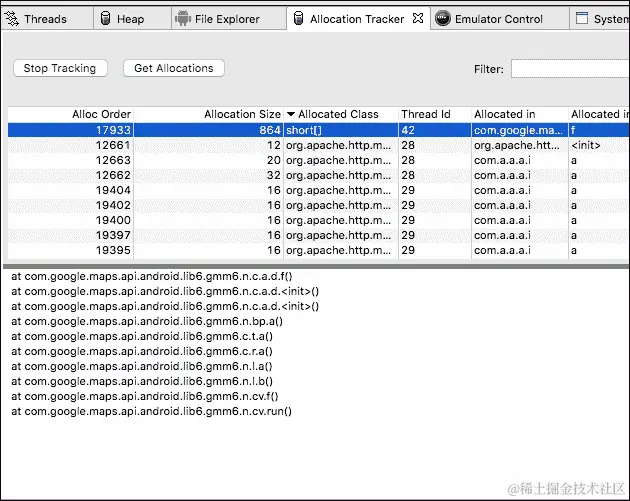
Task: Switch to the Threads tab
Action: pyautogui.click(x=45, y=19)
